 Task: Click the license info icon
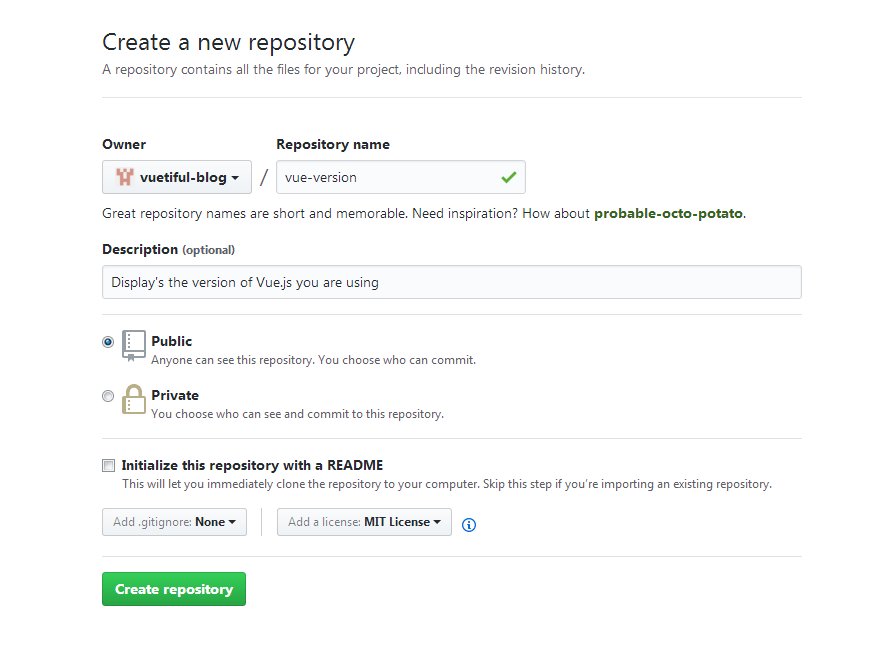(x=469, y=524)
